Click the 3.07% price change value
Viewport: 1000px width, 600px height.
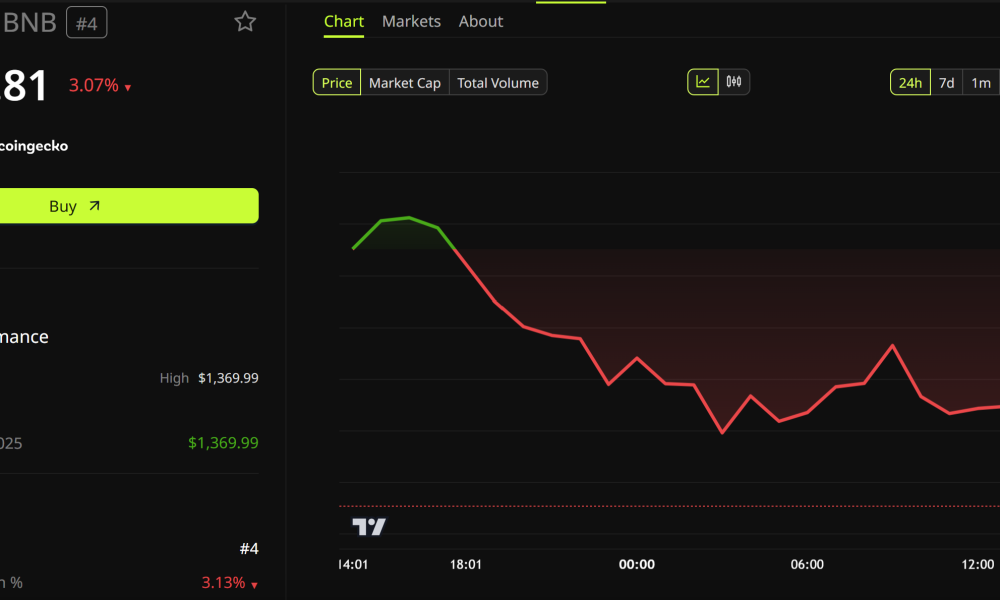point(94,85)
